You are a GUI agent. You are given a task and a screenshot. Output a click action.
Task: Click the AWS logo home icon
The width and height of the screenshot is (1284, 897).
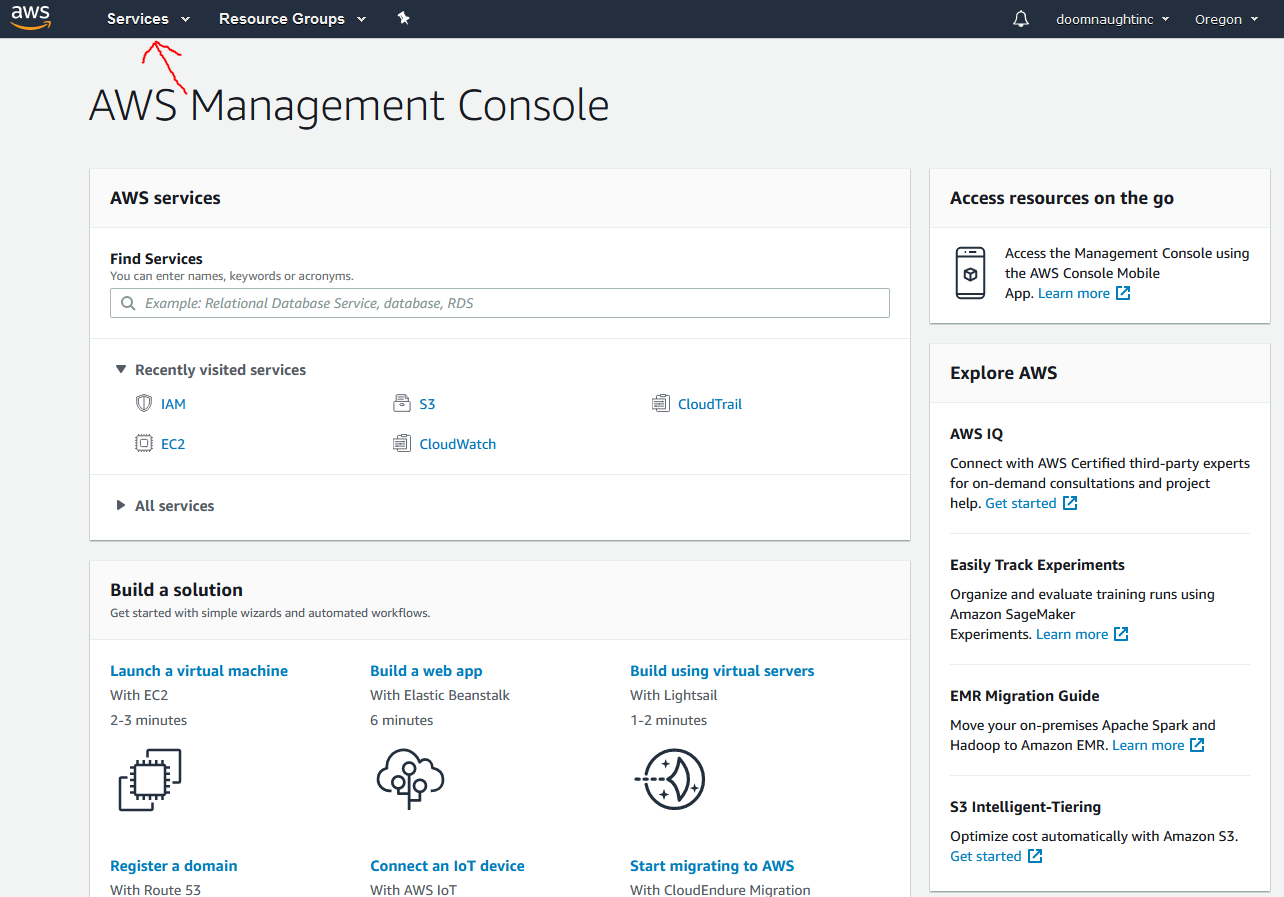(x=31, y=18)
